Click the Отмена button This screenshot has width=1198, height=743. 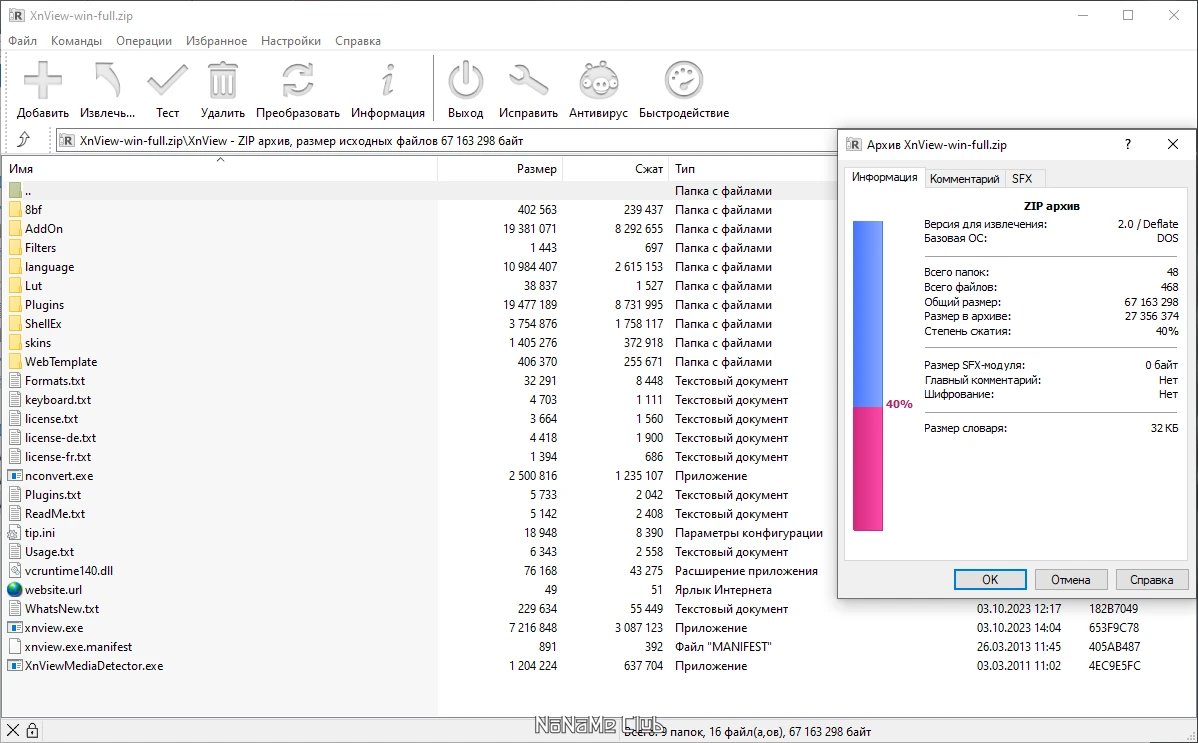(x=1070, y=579)
